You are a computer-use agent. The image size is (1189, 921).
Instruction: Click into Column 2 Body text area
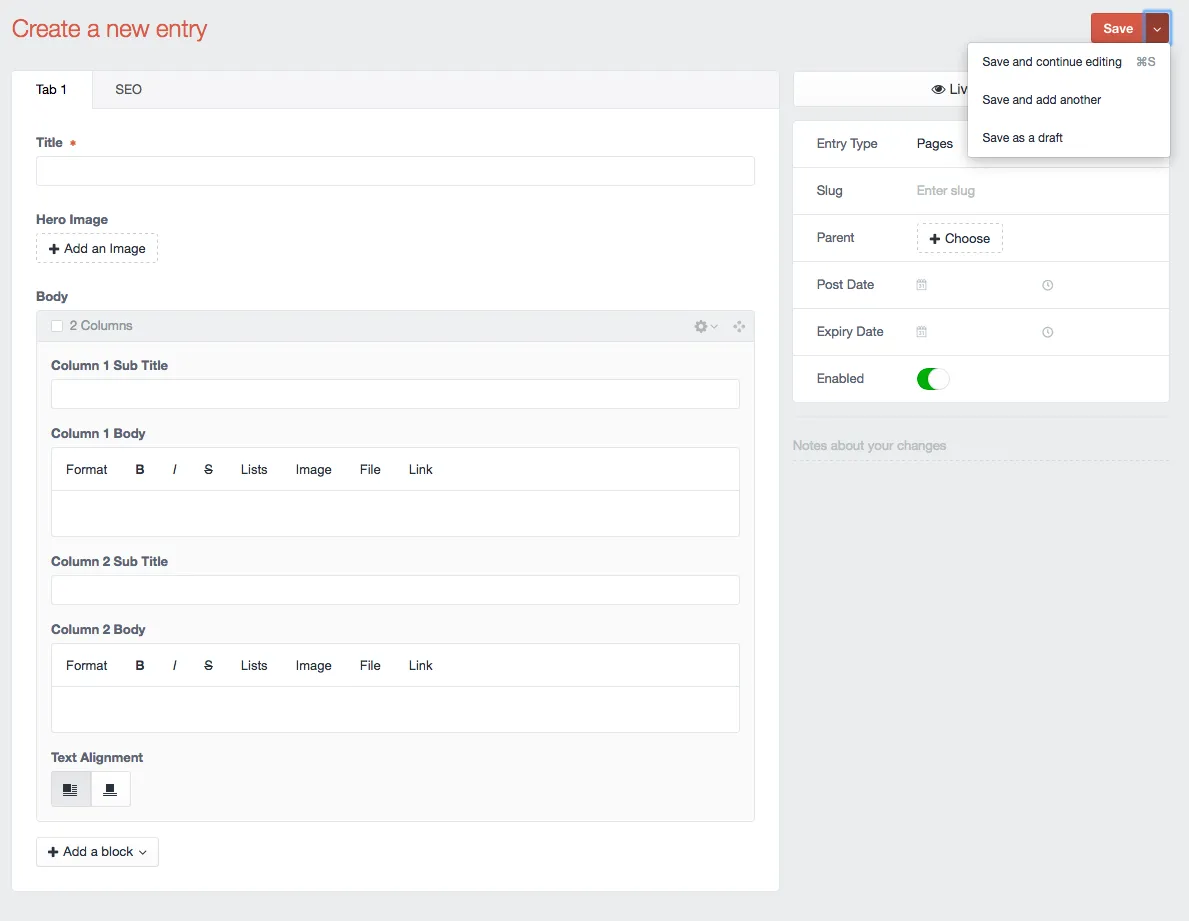[x=395, y=710]
